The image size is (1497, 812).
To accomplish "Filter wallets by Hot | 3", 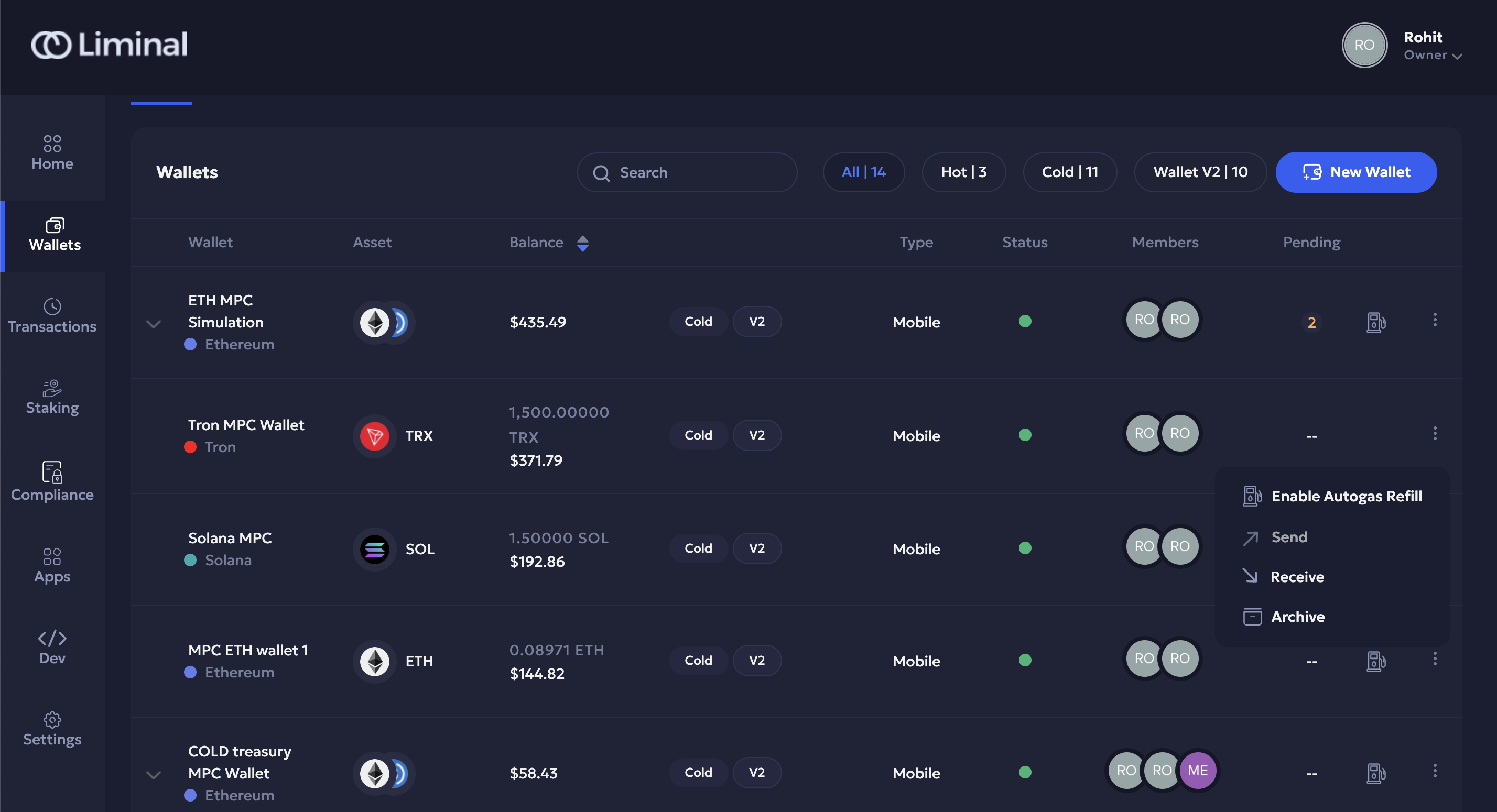I will coord(963,172).
